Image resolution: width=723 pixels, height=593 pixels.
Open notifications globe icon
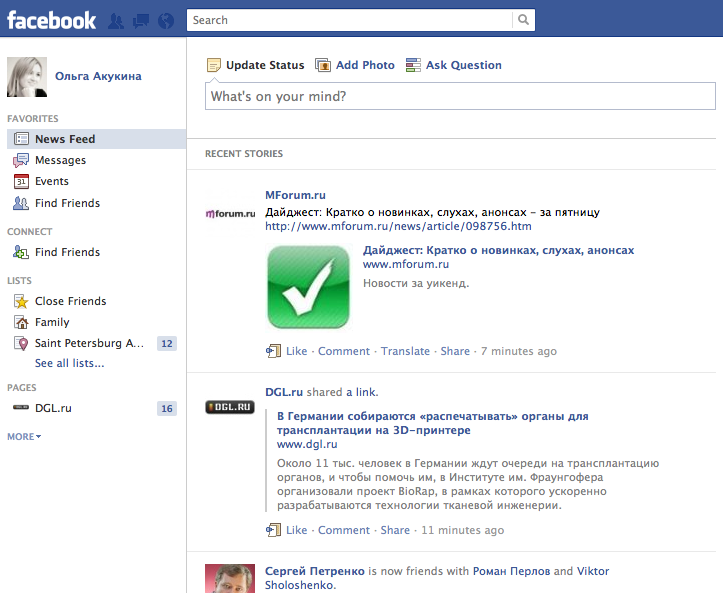[165, 20]
